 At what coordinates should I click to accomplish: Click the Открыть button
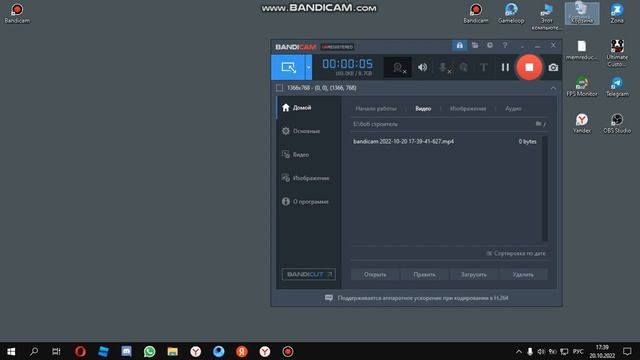point(375,275)
